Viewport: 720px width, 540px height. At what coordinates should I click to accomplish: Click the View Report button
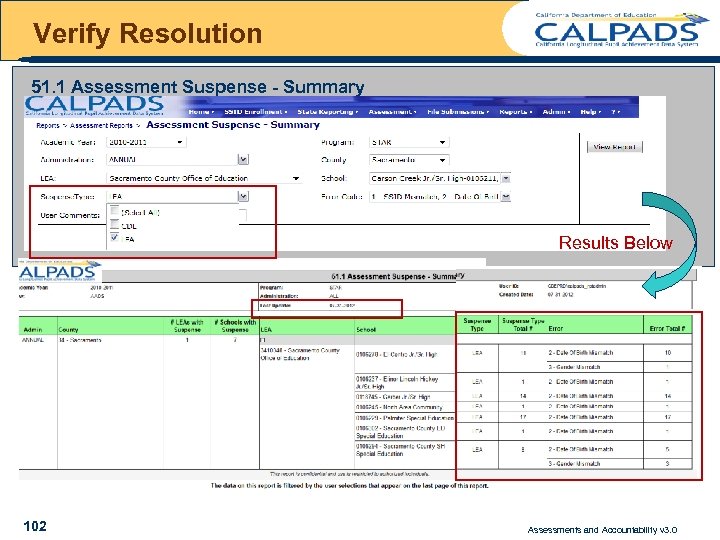click(x=614, y=147)
